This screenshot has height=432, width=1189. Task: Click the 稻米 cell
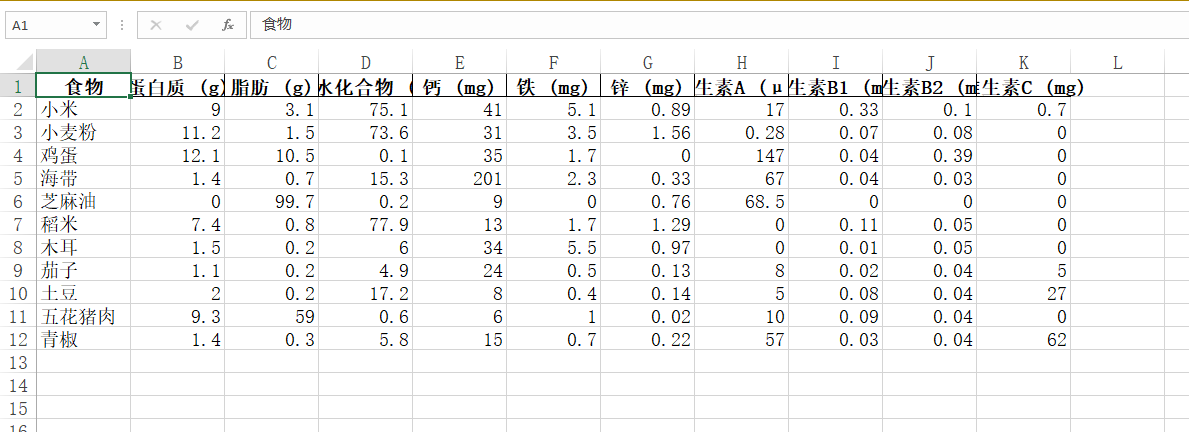(x=83, y=225)
